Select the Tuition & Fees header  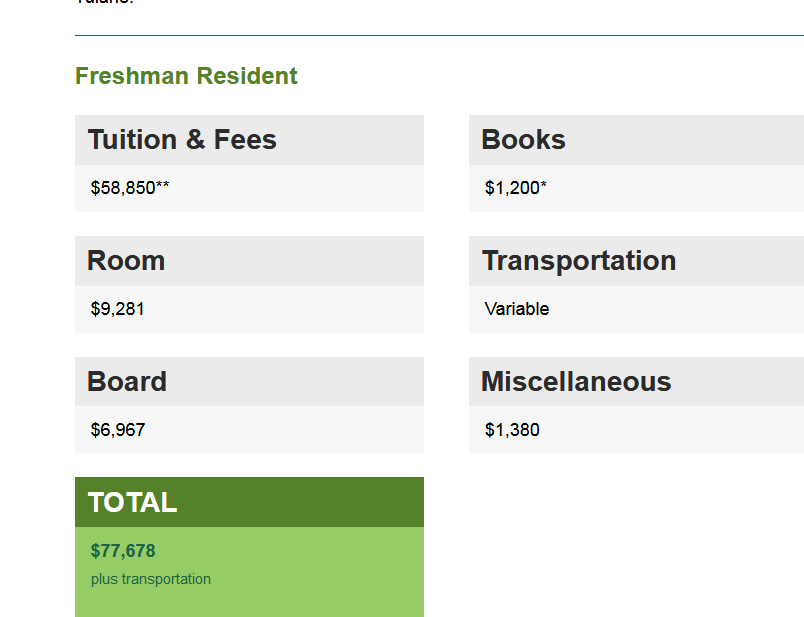point(182,140)
